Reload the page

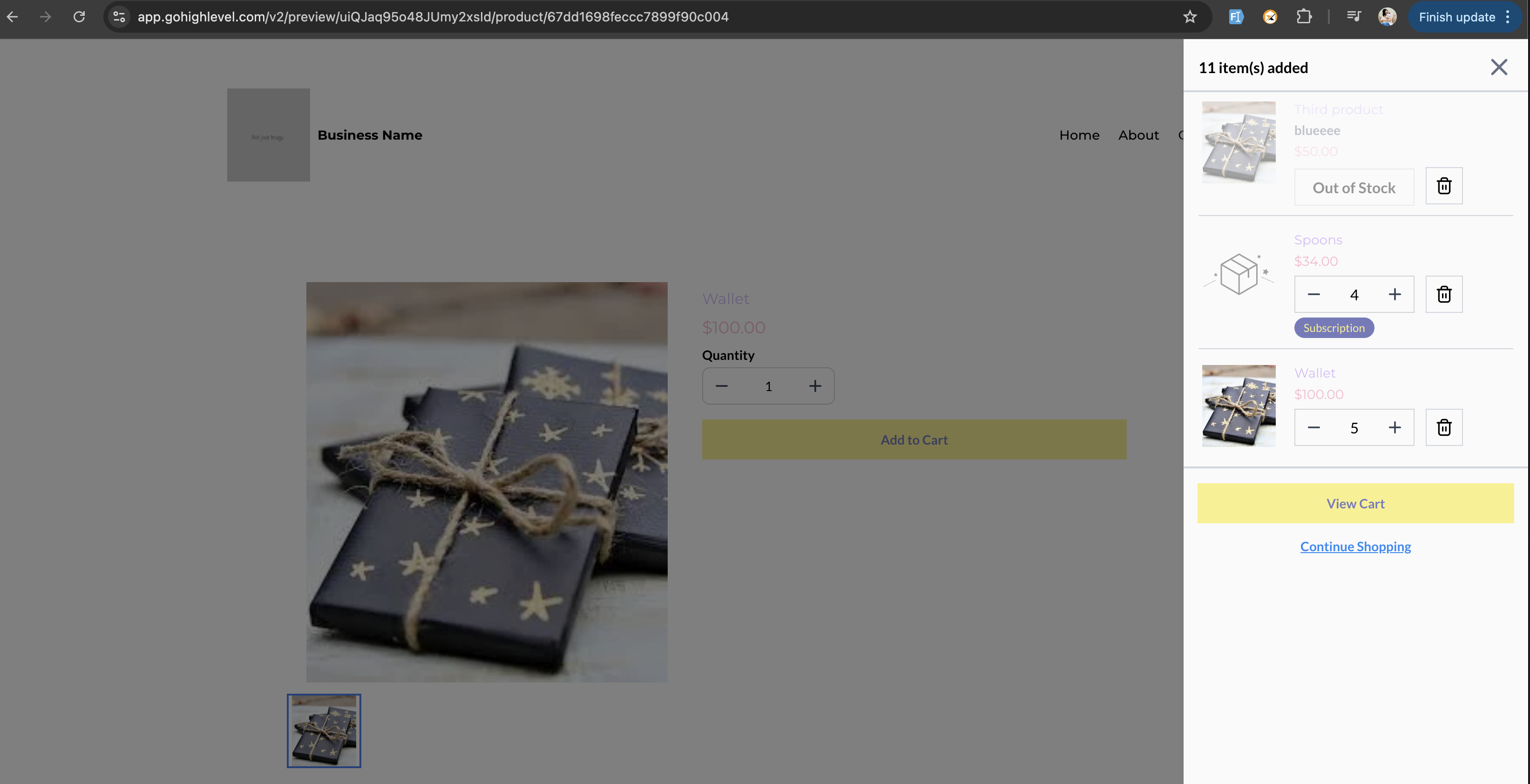tap(79, 17)
